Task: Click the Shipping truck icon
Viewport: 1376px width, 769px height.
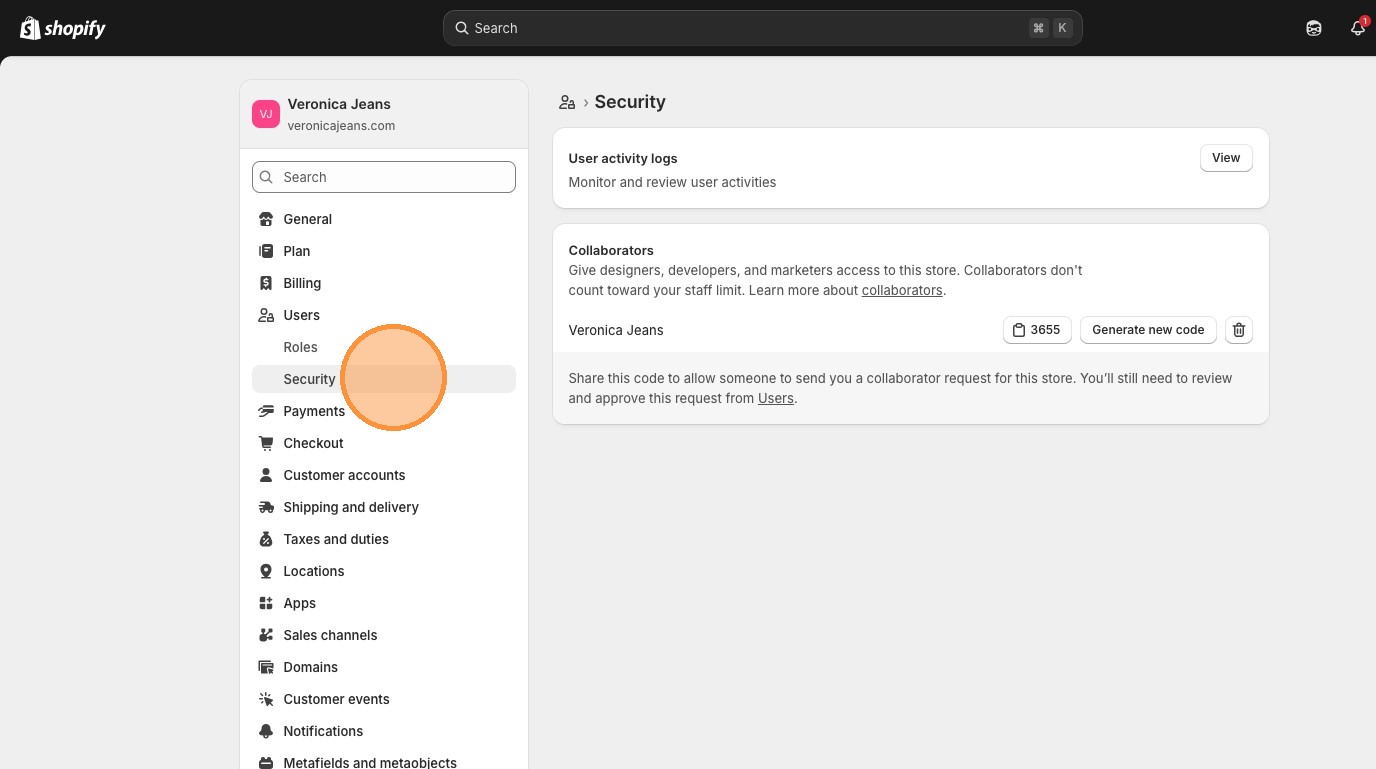Action: [x=266, y=507]
